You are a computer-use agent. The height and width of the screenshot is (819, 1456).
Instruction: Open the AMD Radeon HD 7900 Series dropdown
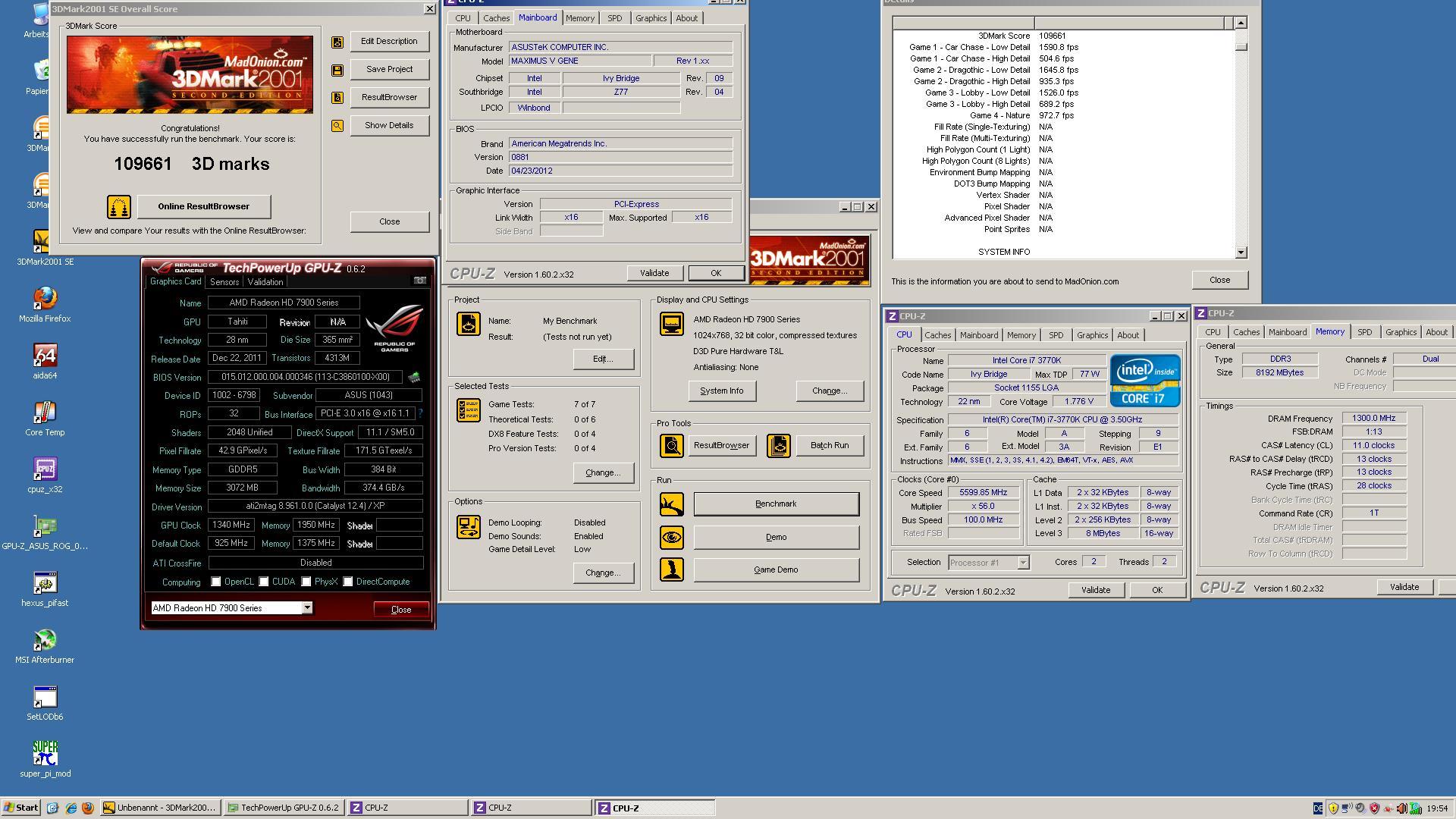tap(307, 607)
